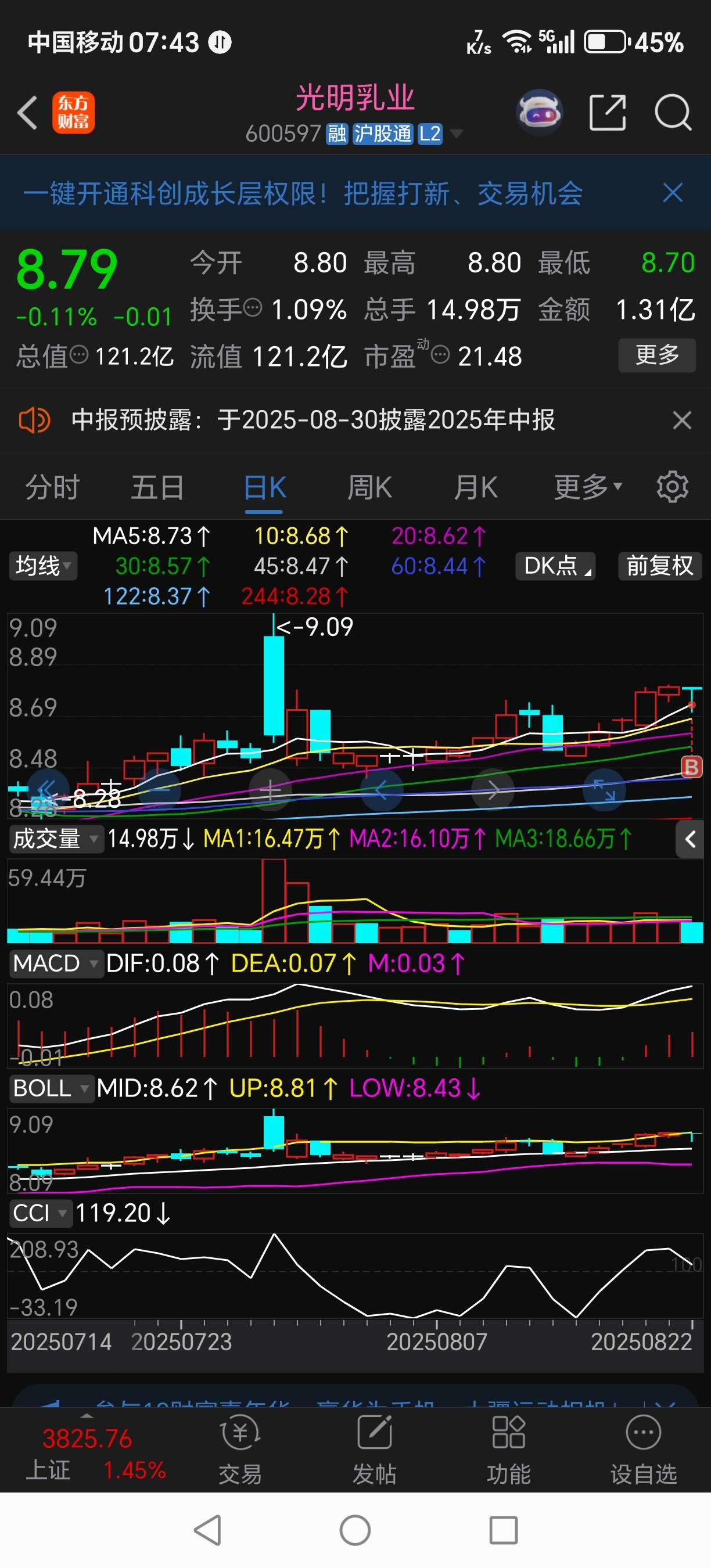Tap 更多 button in quote panel

pyautogui.click(x=657, y=355)
